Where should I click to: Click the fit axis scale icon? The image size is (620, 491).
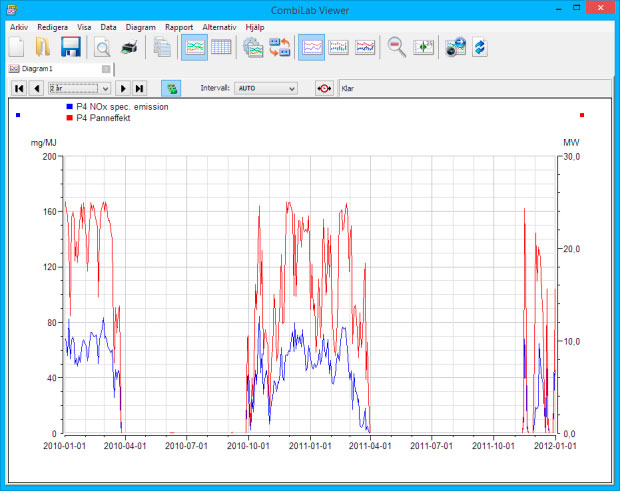423,47
